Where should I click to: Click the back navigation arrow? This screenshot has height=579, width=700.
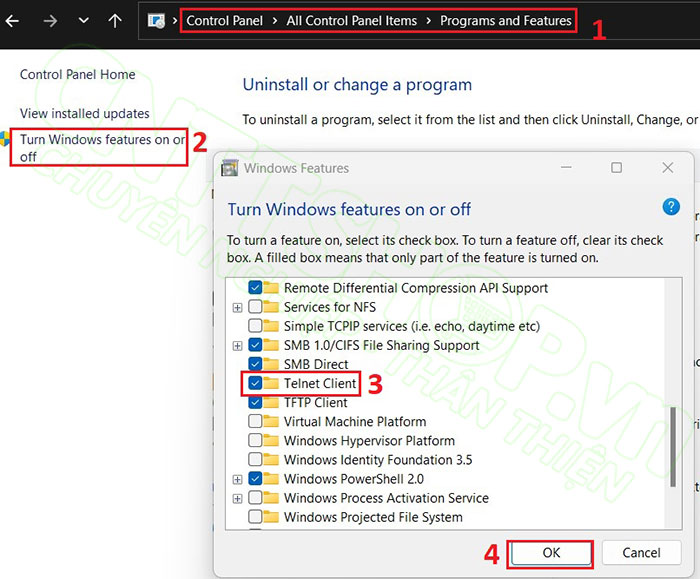coord(13,20)
